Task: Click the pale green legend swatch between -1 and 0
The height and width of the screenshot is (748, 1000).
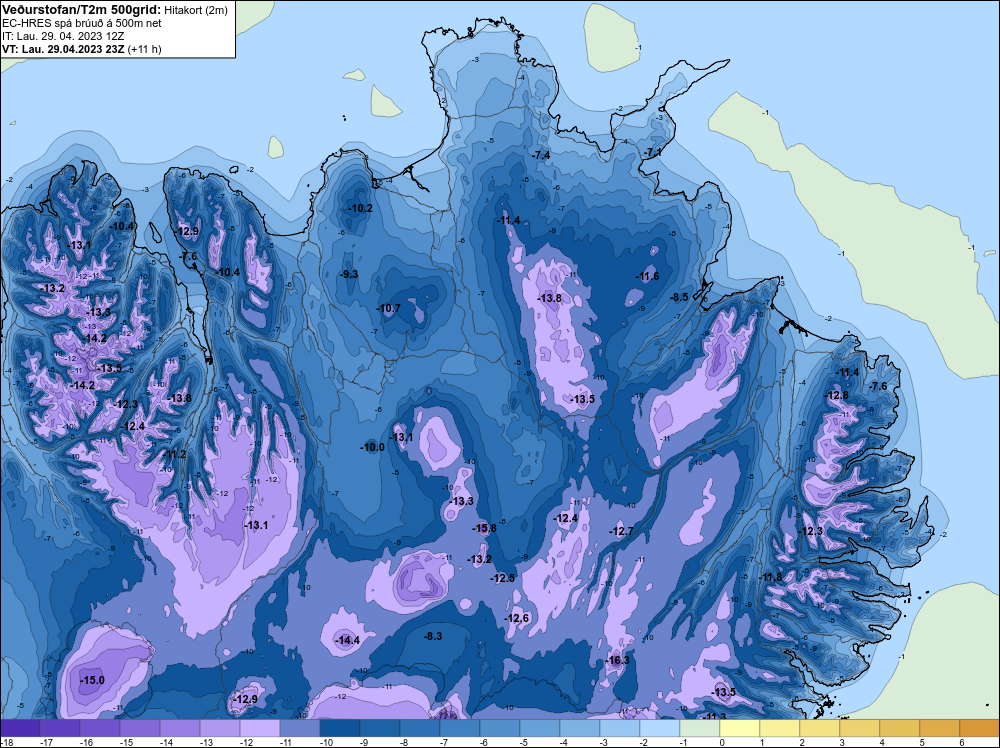Action: [x=700, y=728]
